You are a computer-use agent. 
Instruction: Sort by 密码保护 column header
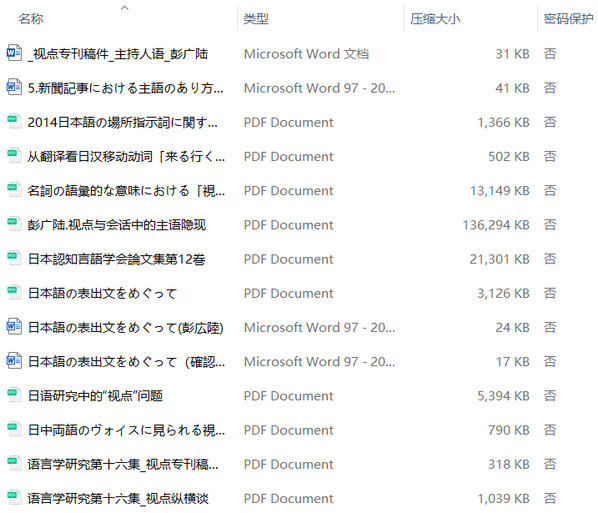(569, 18)
